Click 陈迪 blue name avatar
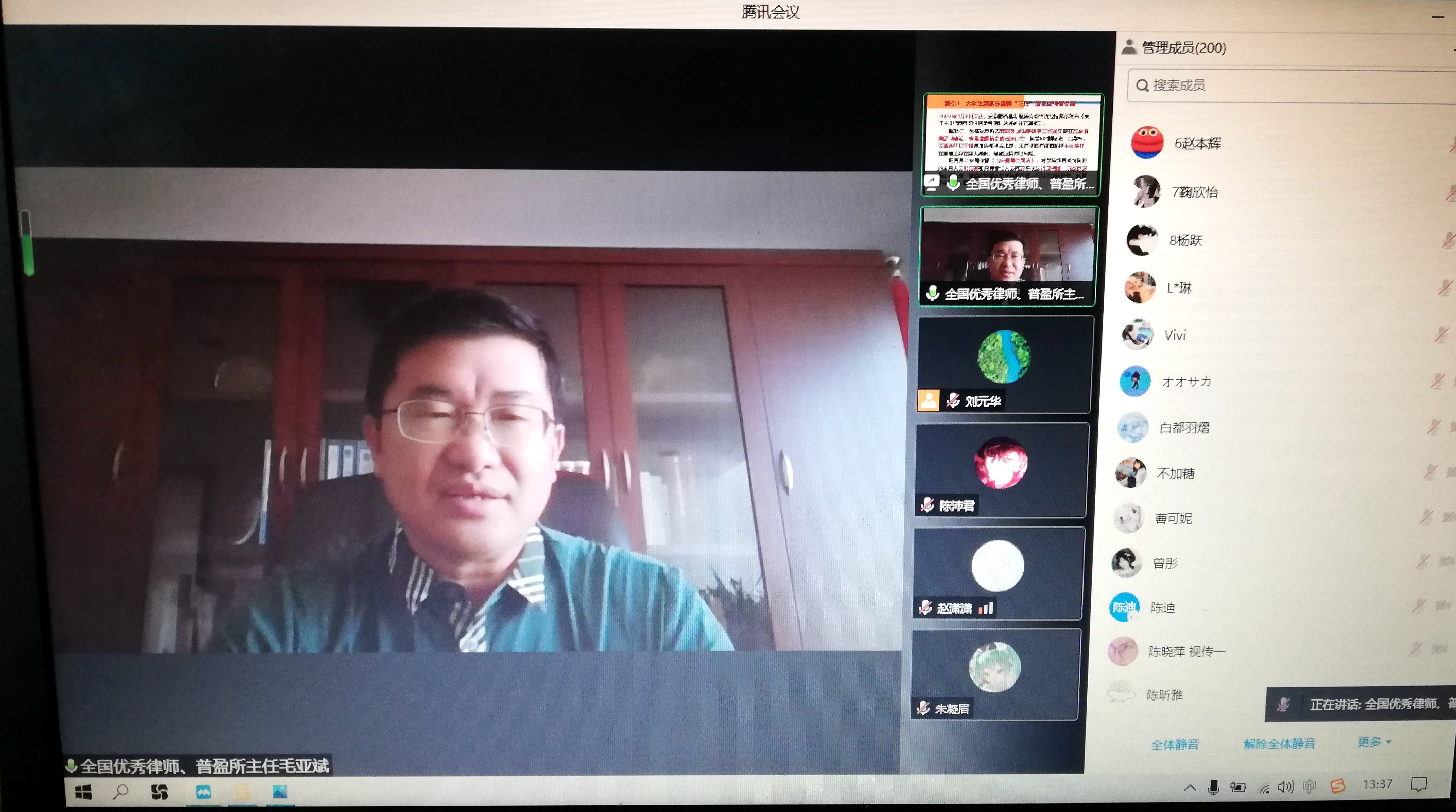The height and width of the screenshot is (812, 1456). [x=1124, y=607]
